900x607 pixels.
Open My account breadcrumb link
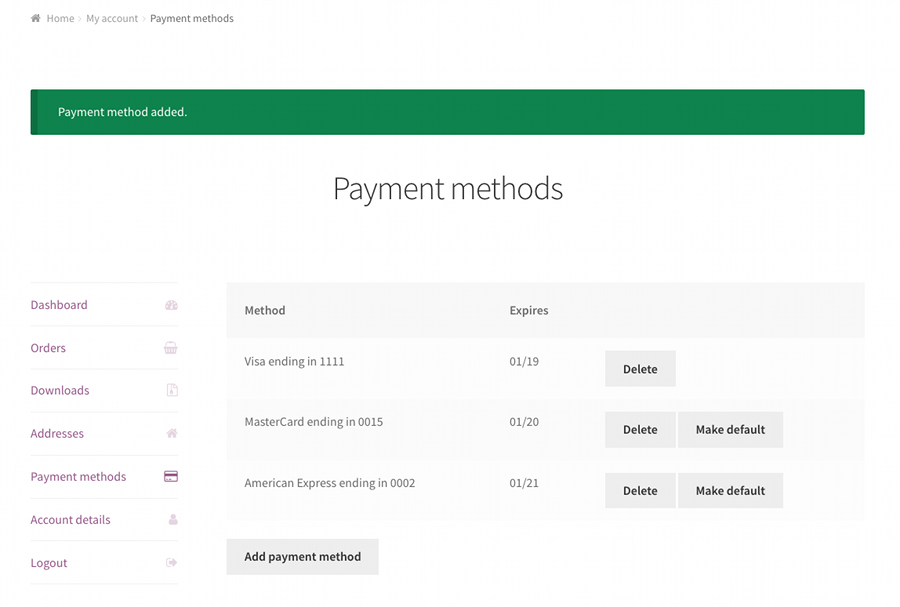pos(112,18)
